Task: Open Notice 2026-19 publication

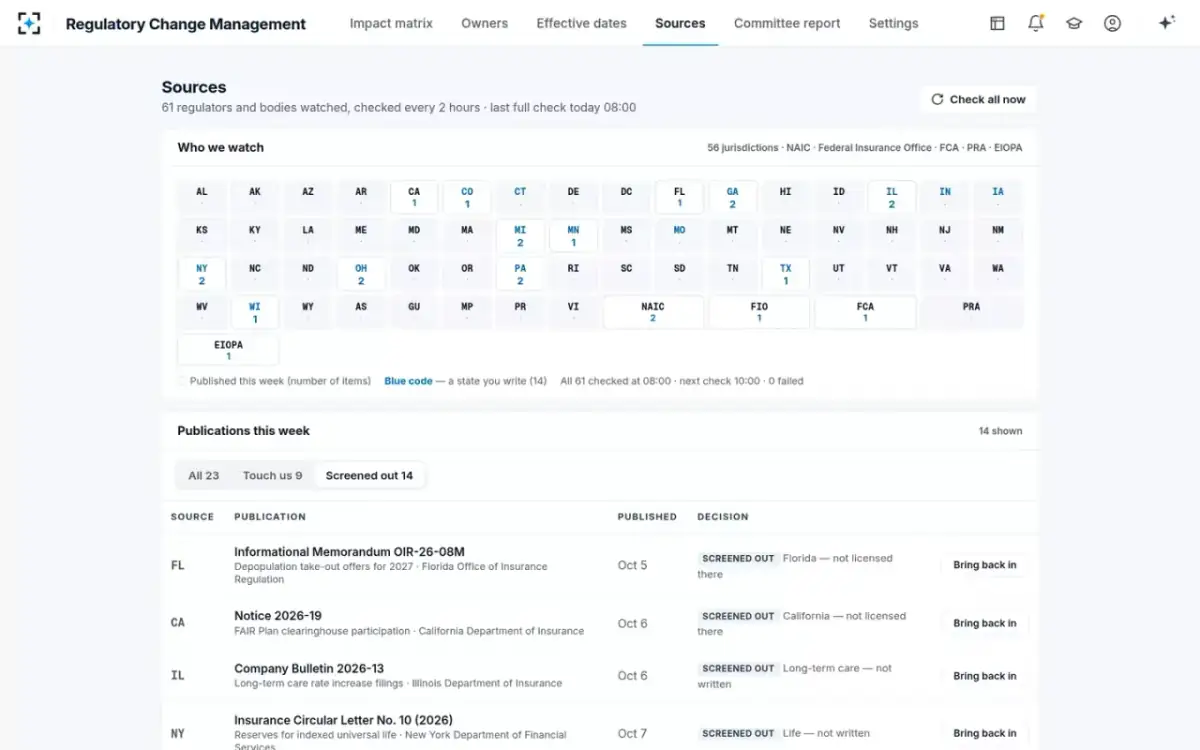Action: tap(278, 616)
